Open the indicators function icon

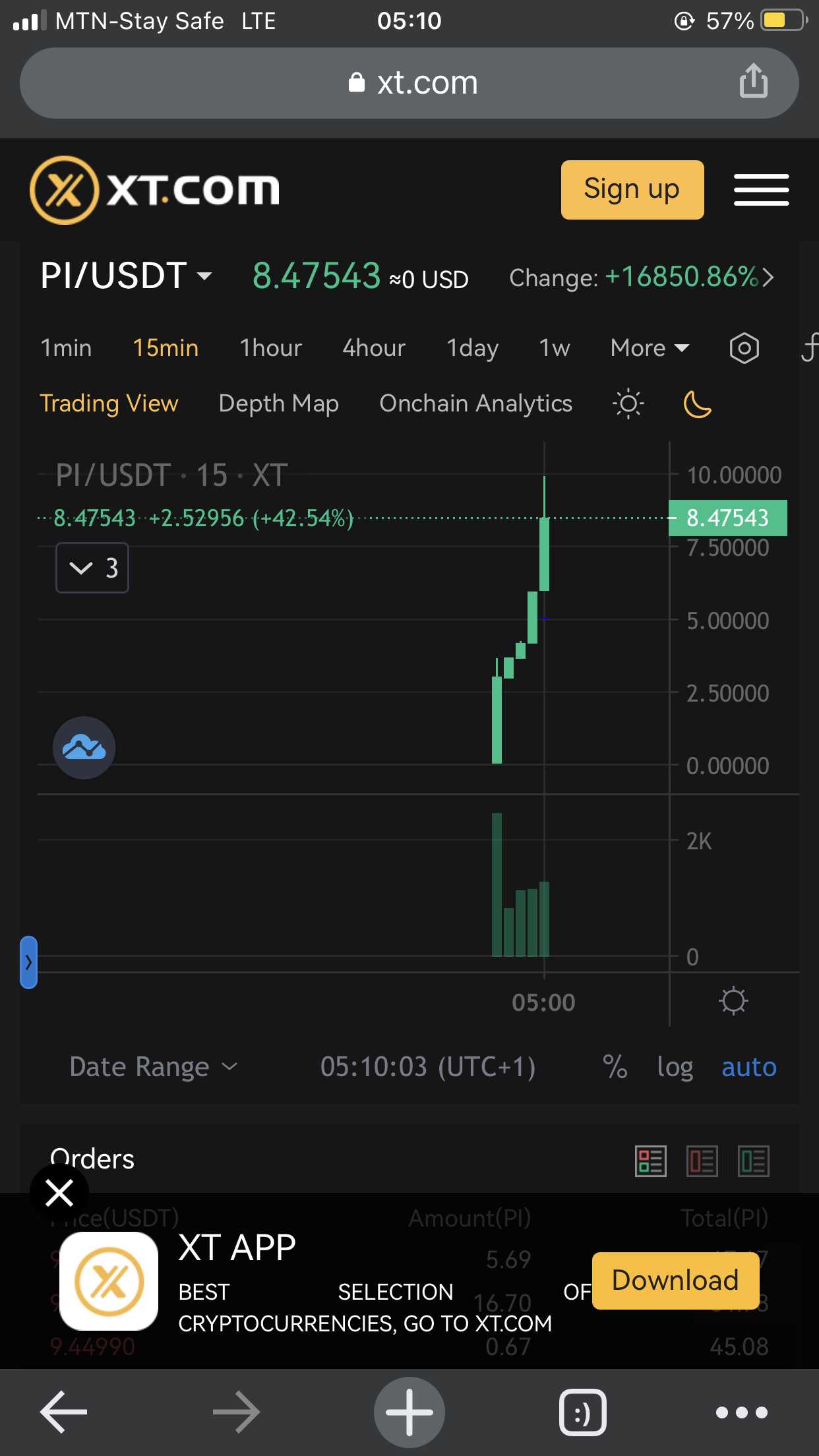coord(809,348)
